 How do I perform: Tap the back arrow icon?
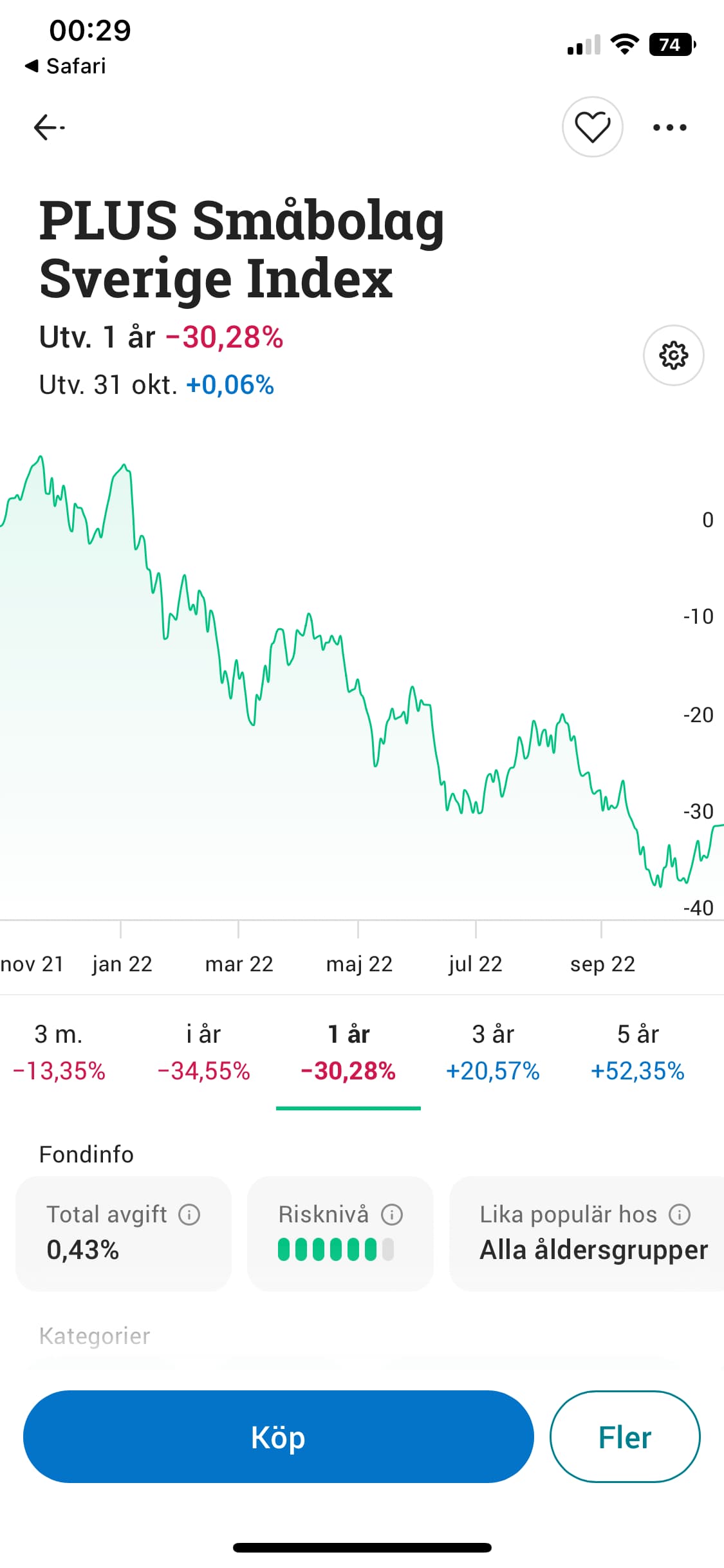(x=48, y=127)
